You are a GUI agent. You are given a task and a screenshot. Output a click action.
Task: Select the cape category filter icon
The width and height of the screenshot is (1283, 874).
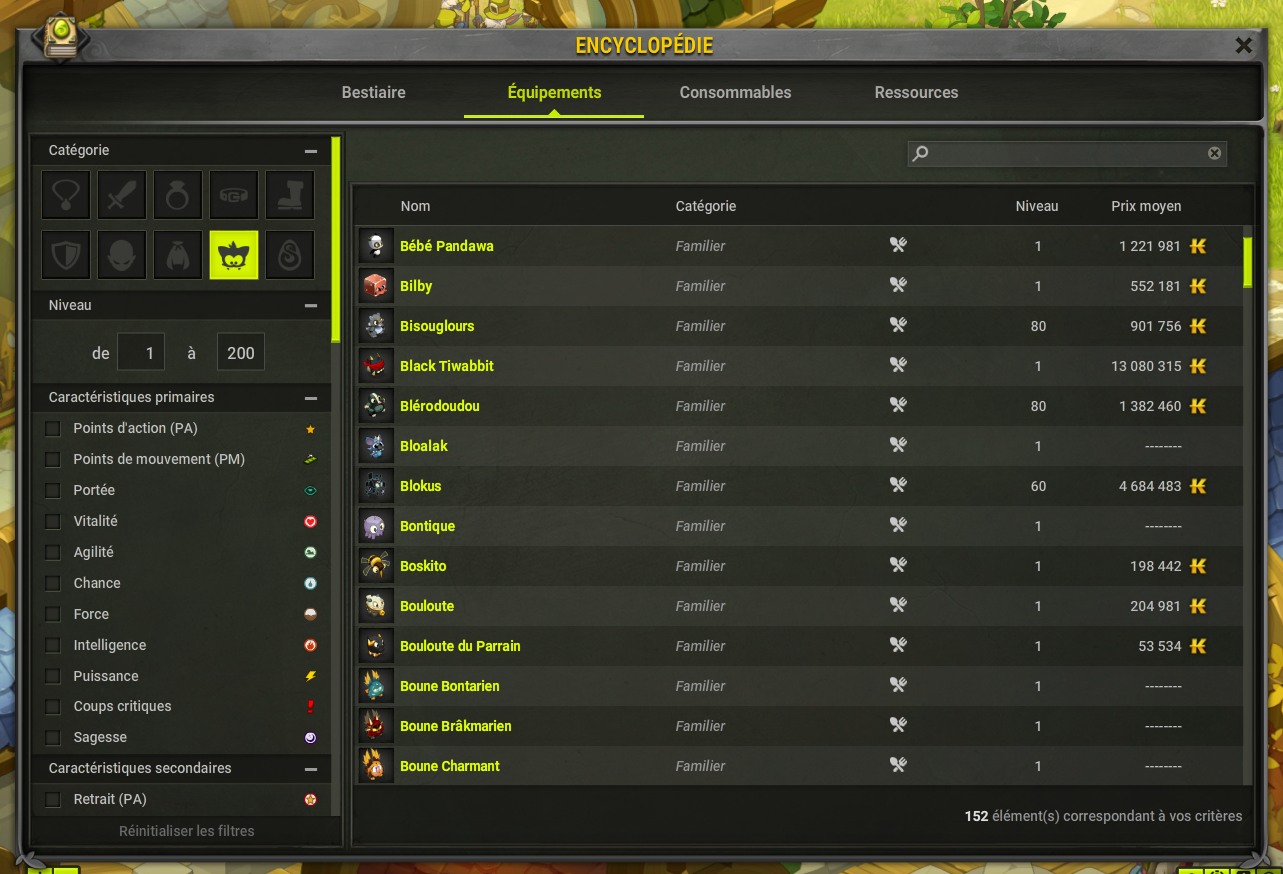click(x=178, y=255)
